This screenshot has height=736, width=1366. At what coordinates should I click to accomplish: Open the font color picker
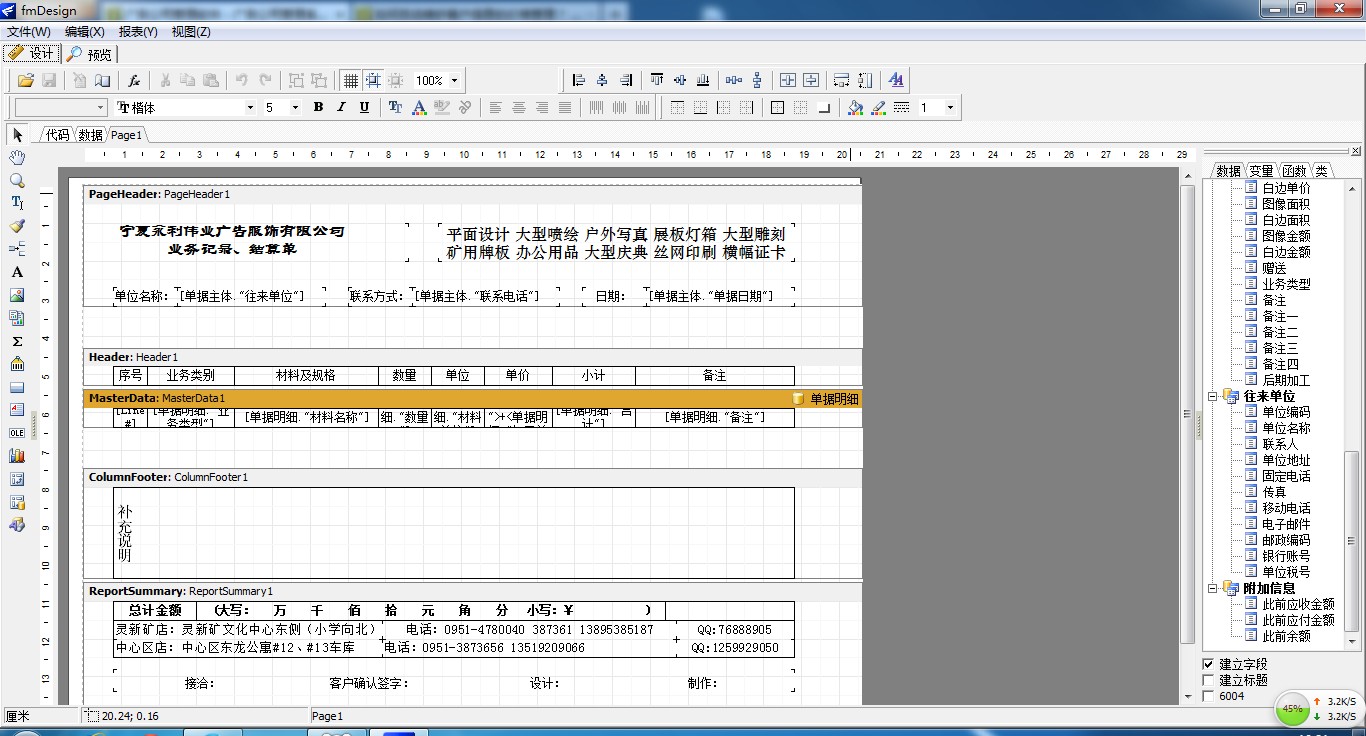(x=419, y=107)
